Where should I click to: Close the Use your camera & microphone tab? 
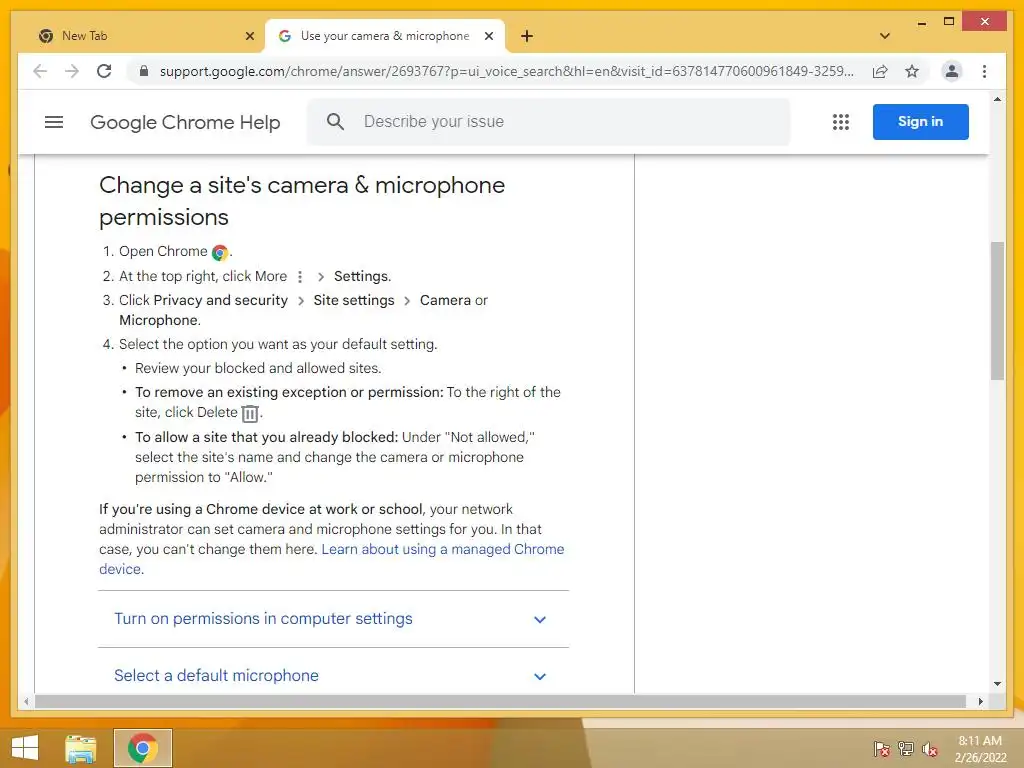point(488,36)
